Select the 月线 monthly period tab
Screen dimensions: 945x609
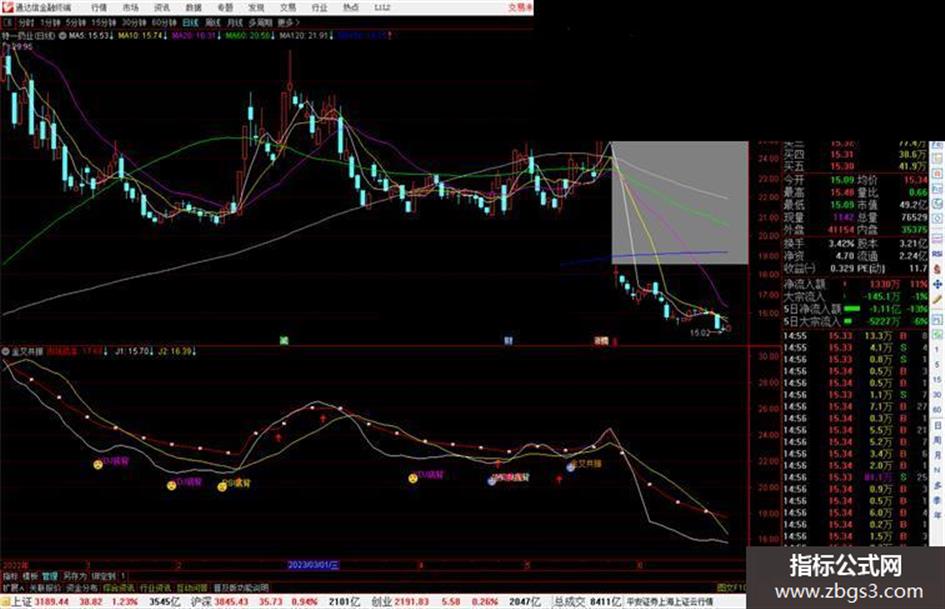(x=234, y=23)
